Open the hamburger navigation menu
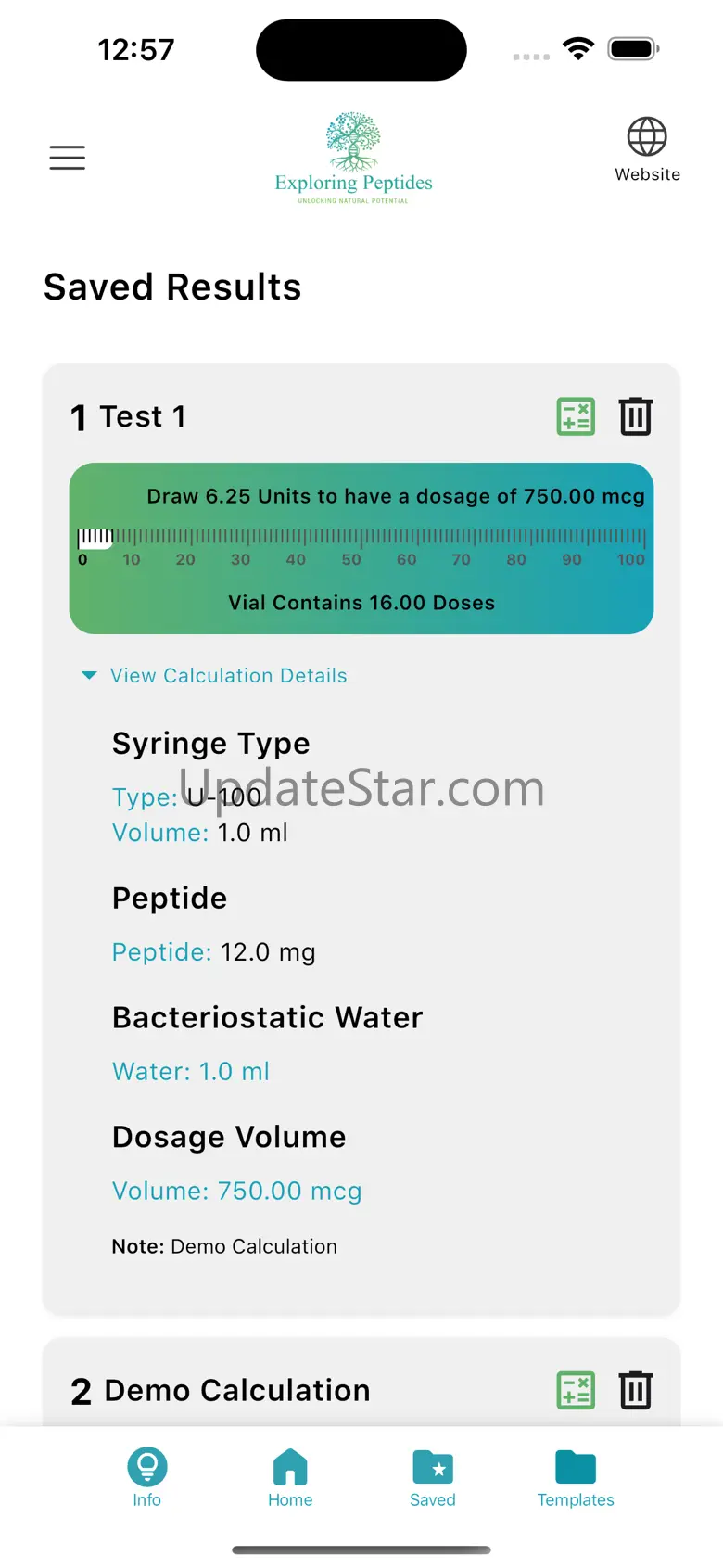723x1568 pixels. click(x=67, y=158)
